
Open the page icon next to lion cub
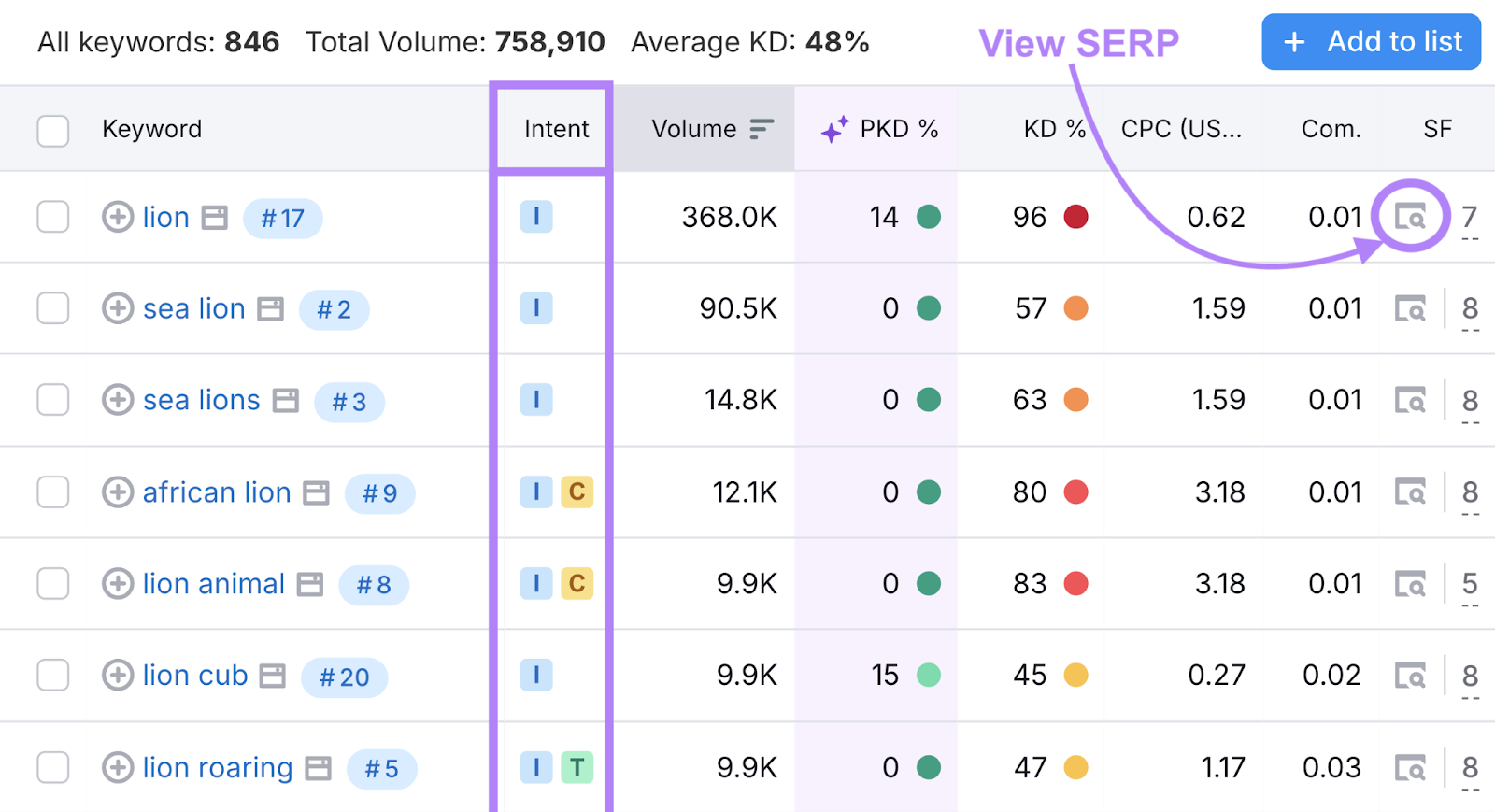(273, 676)
